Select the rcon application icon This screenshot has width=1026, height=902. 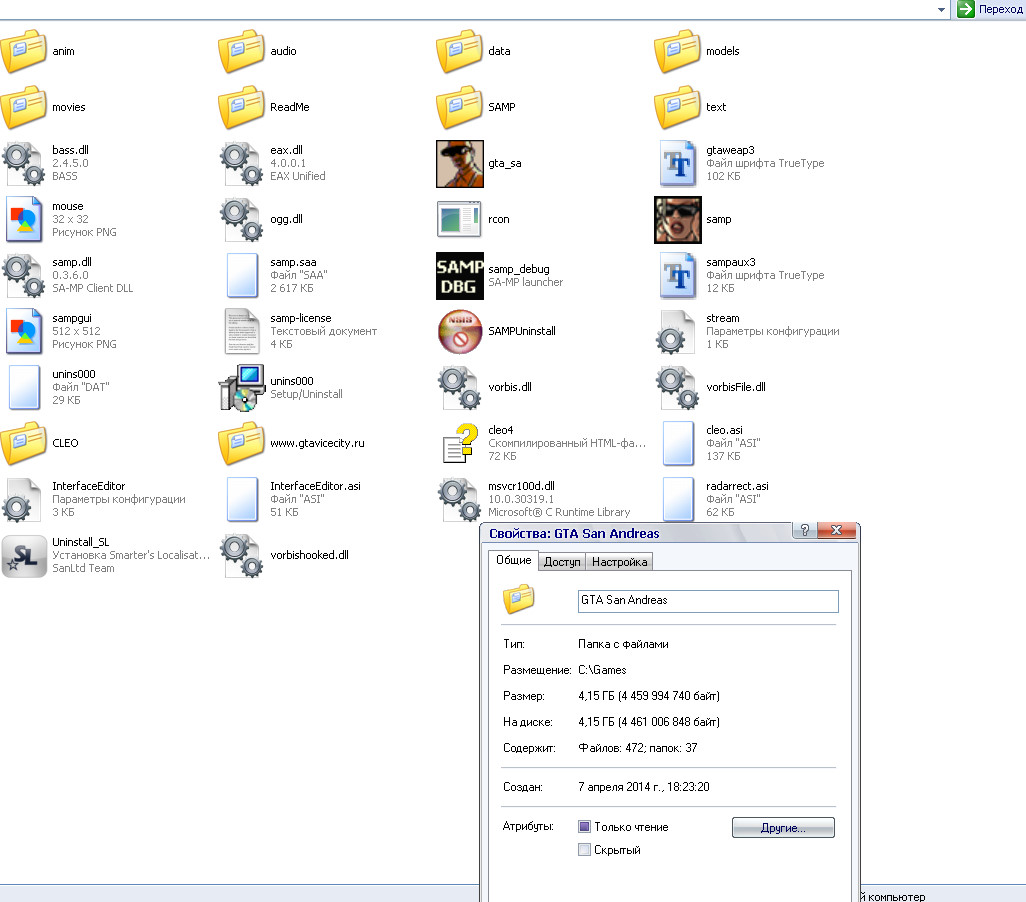459,219
